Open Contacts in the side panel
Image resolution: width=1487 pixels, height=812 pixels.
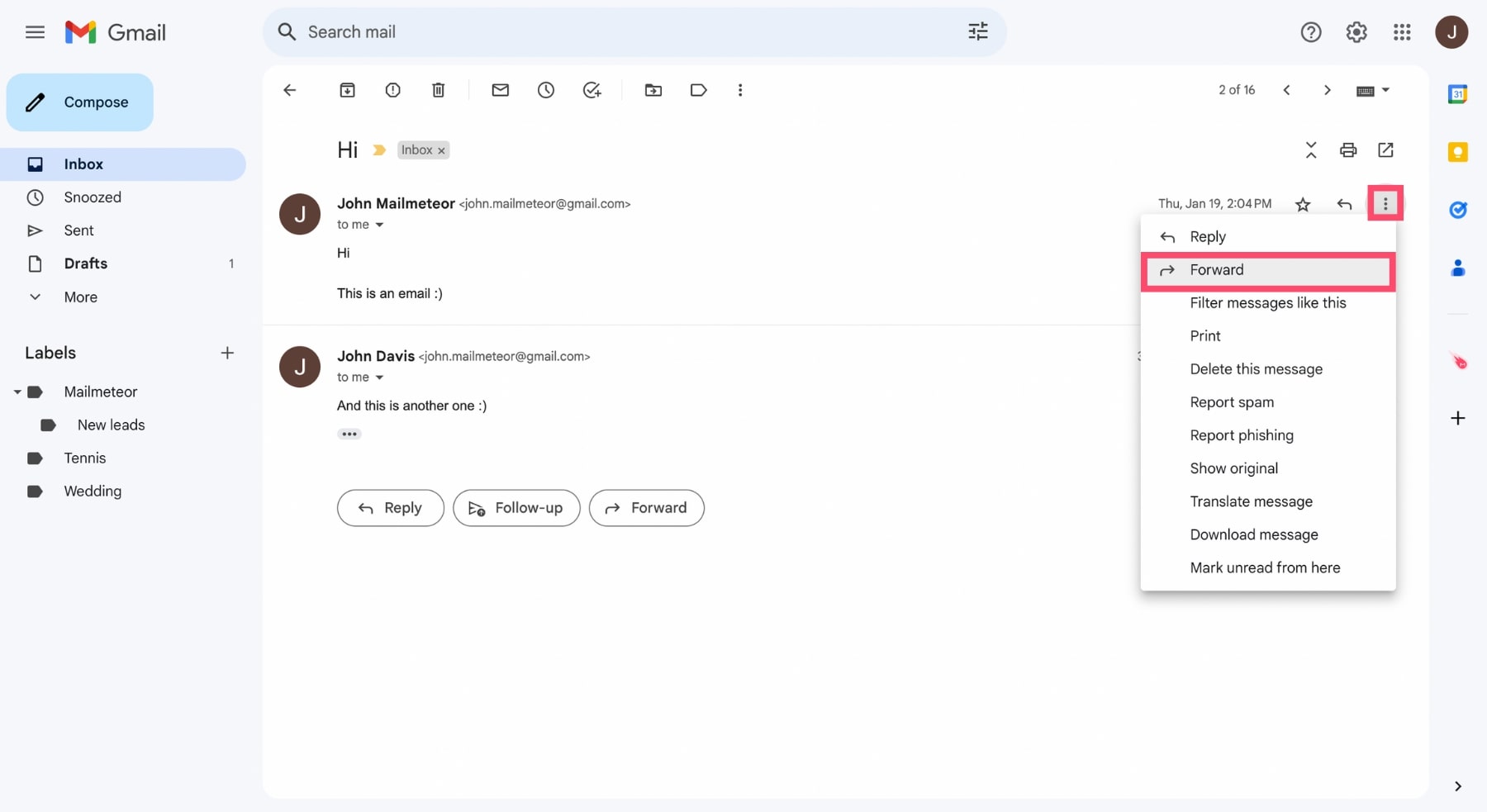pyautogui.click(x=1459, y=268)
